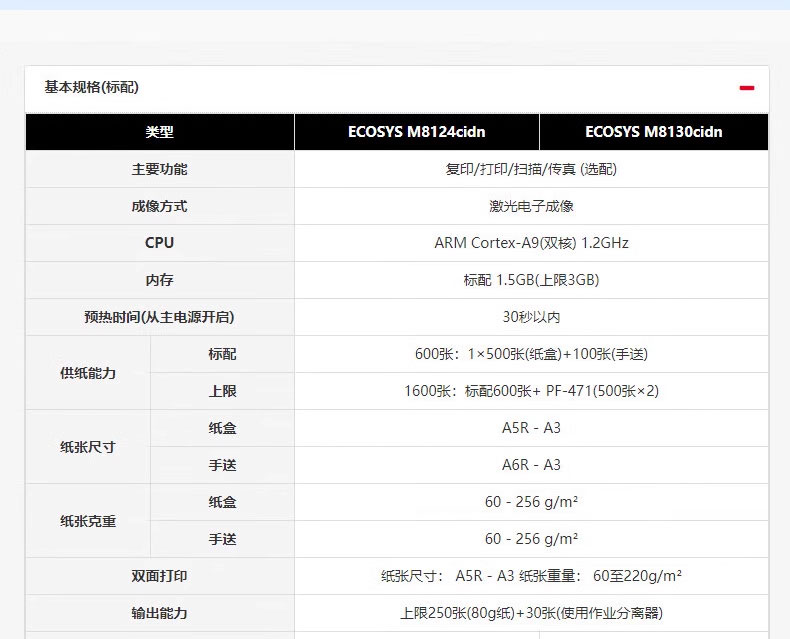Click the 成像方式 row label
The height and width of the screenshot is (639, 790).
(159, 206)
